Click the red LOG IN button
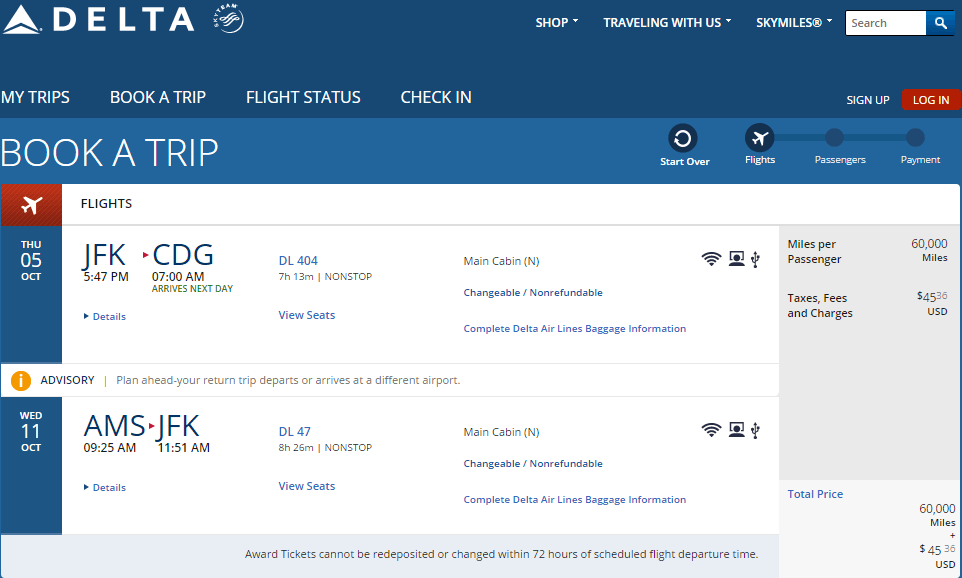 [930, 100]
